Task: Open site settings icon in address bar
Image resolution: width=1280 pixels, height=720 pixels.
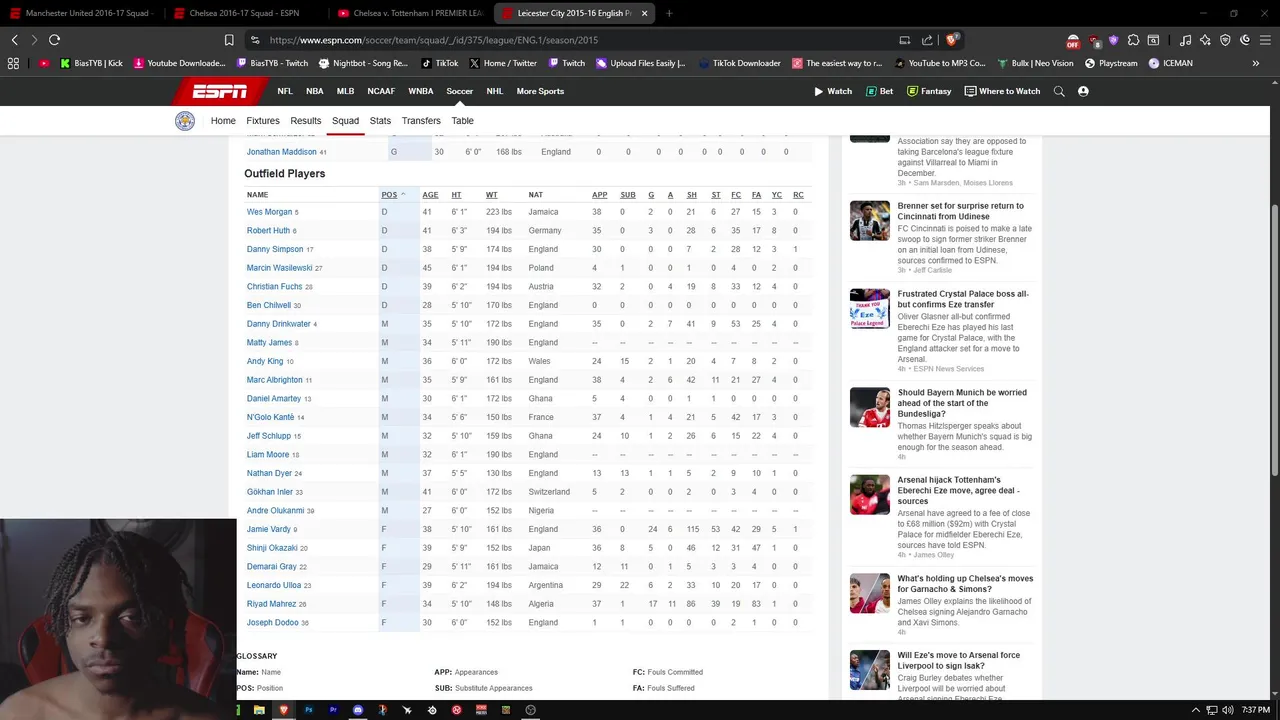Action: coord(255,40)
